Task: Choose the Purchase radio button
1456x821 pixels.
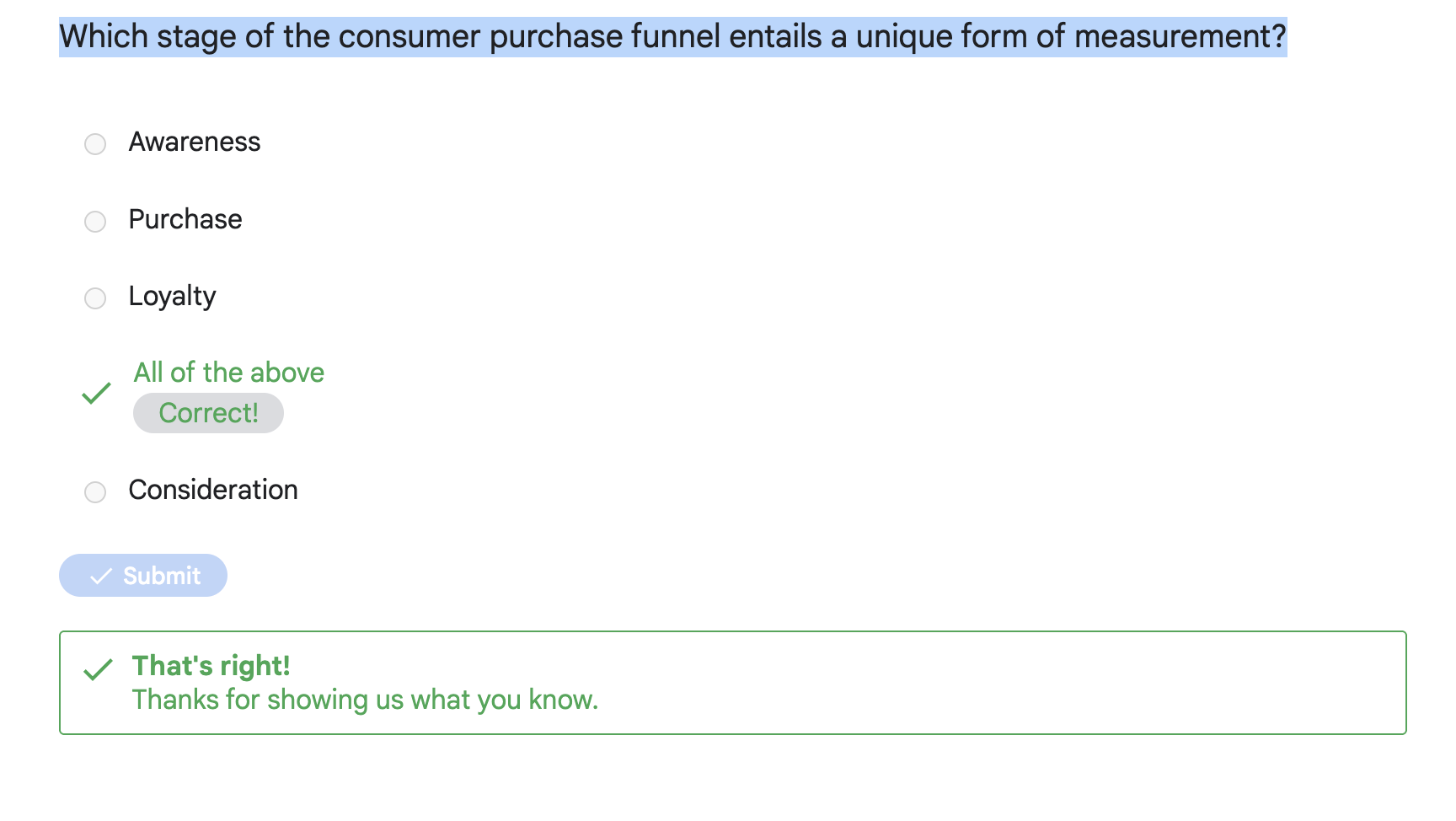Action: click(x=95, y=222)
